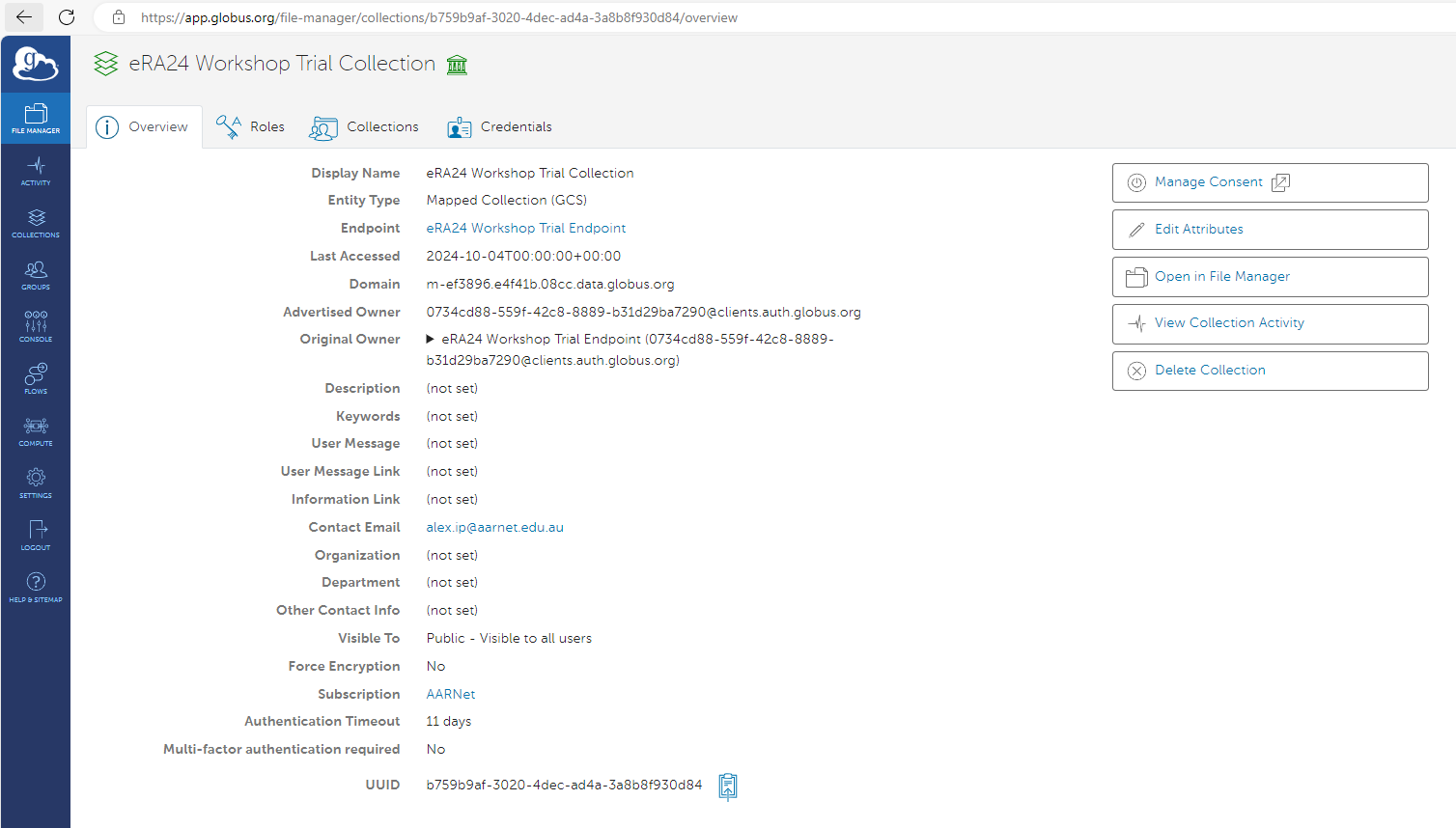Image resolution: width=1456 pixels, height=828 pixels.
Task: Click the Department '(not set)' value
Action: pyautogui.click(x=452, y=582)
